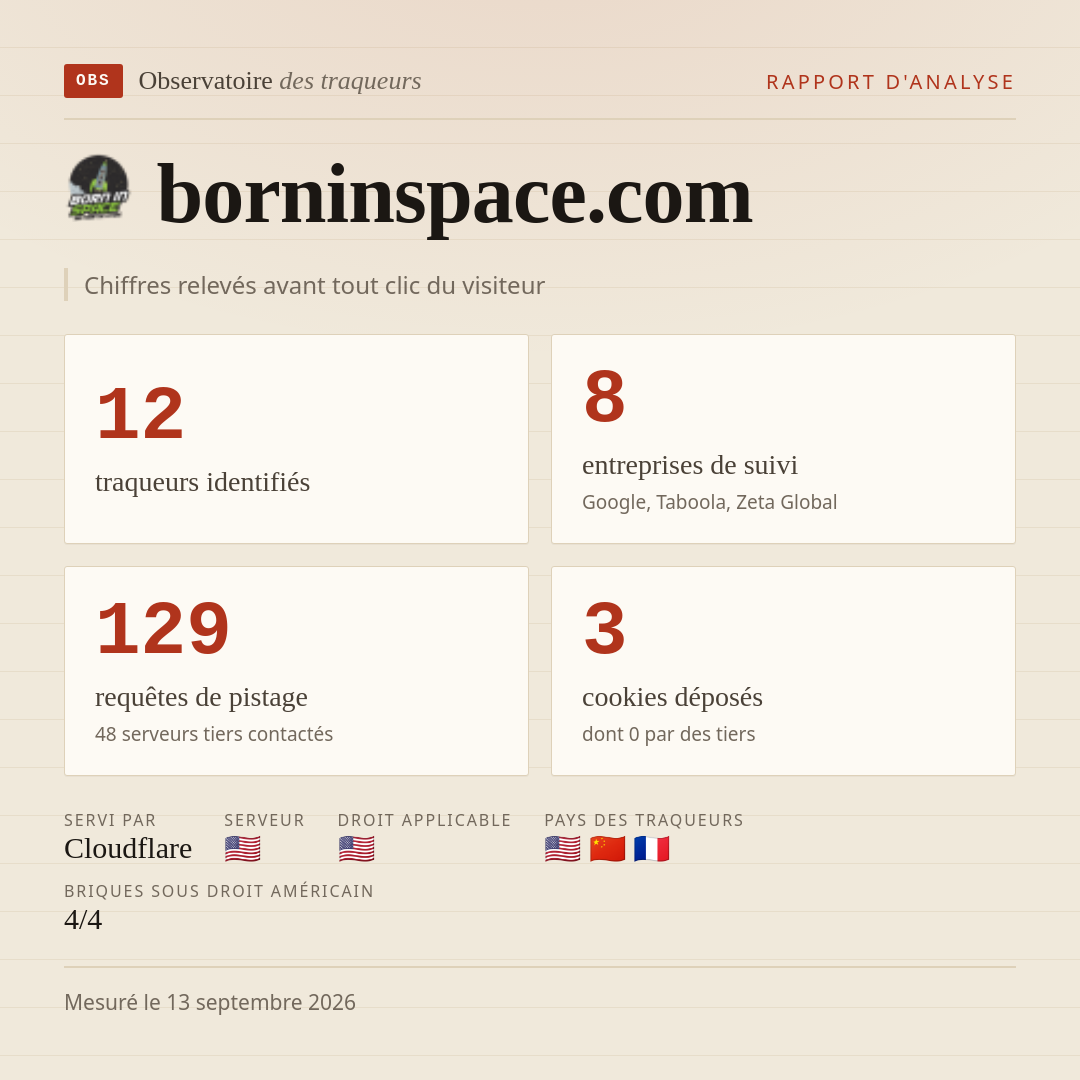Click the 'cookies déposés' label
Viewport: 1080px width, 1080px height.
click(x=672, y=697)
